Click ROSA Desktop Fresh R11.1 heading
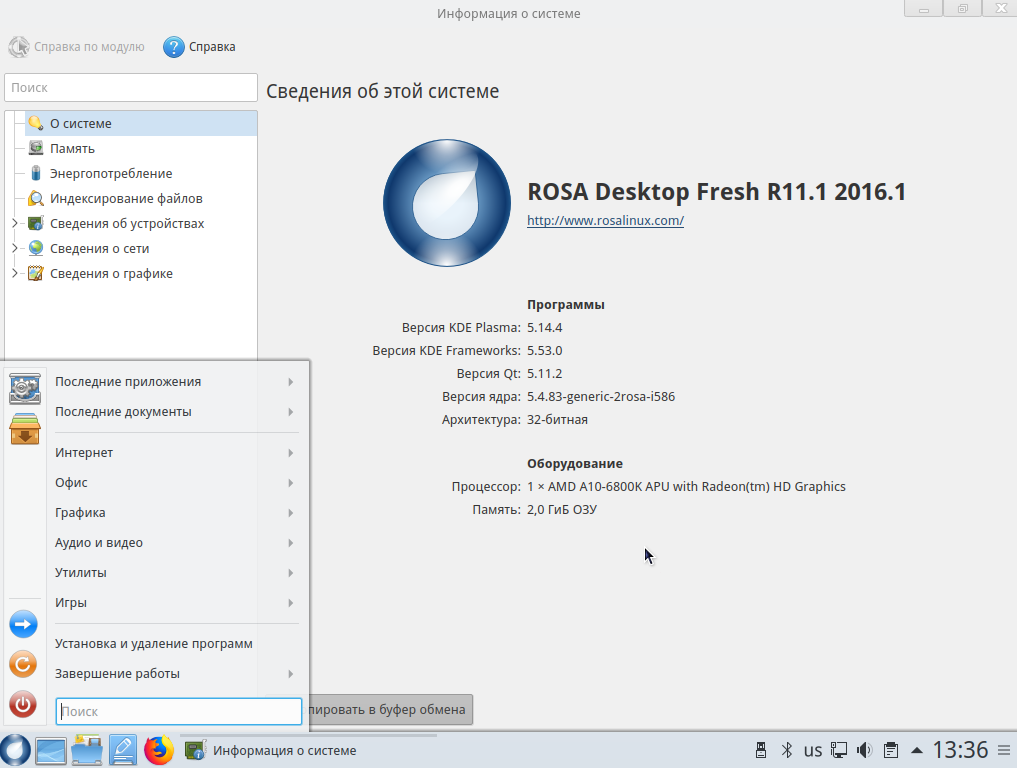Viewport: 1017px width, 768px height. click(x=716, y=191)
